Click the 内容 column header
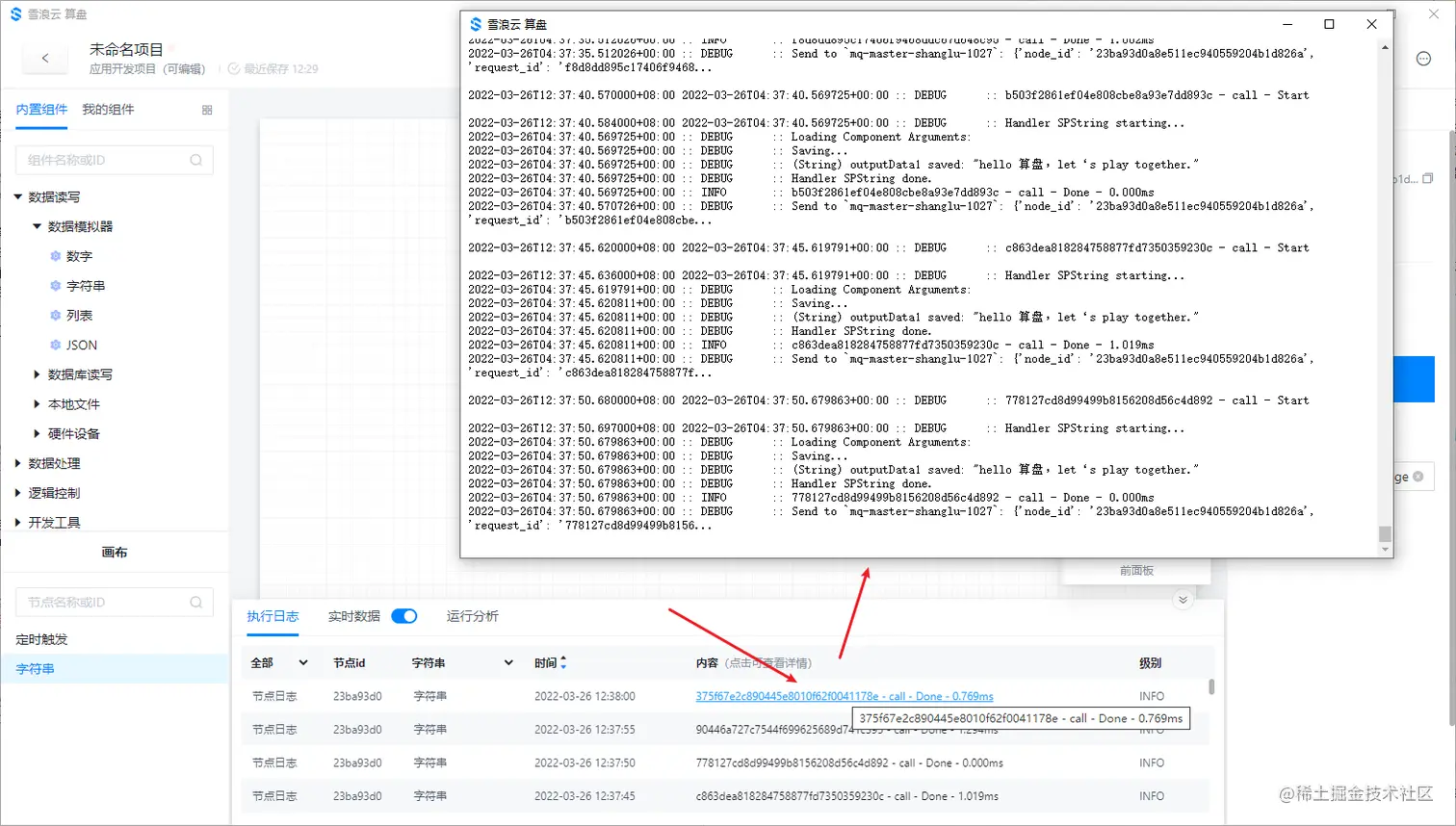This screenshot has height=826, width=1456. point(707,662)
